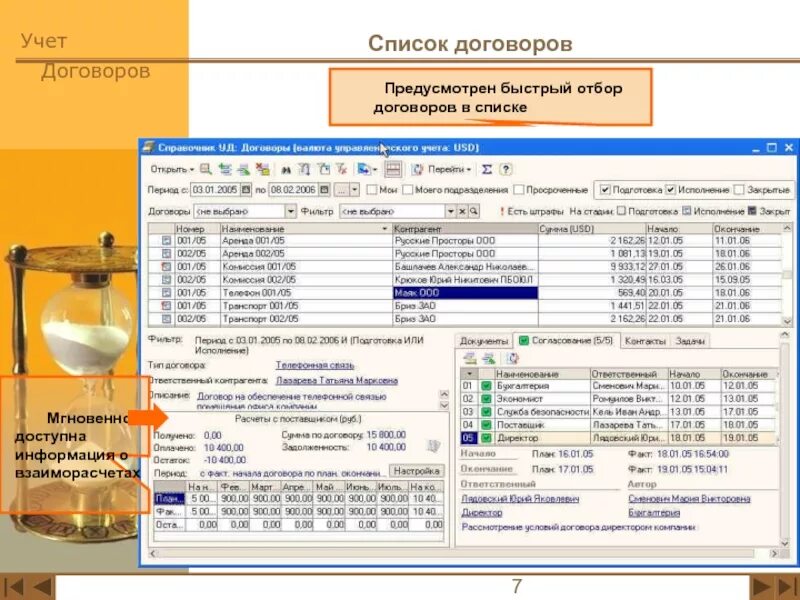Switch to the Задачи tab
Viewport: 800px width, 600px height.
click(x=690, y=341)
